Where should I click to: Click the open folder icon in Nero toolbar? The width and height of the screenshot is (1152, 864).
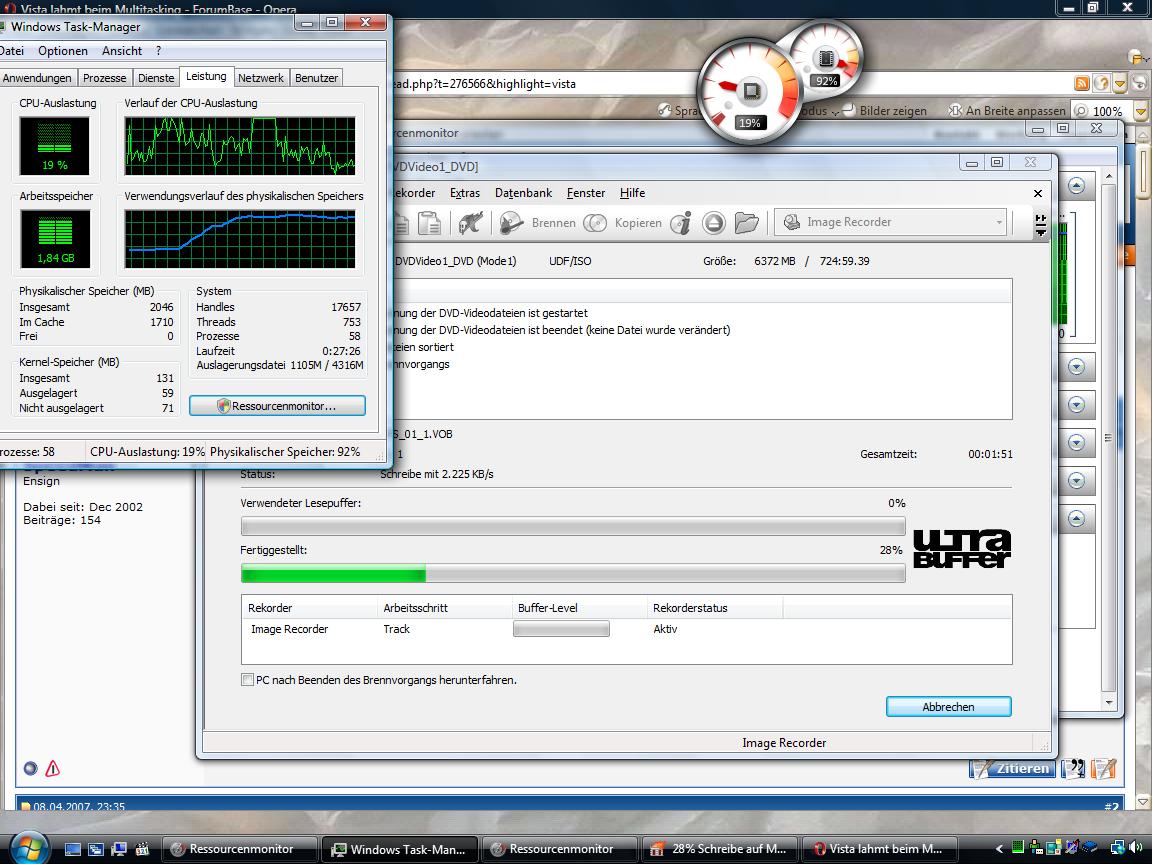(746, 223)
